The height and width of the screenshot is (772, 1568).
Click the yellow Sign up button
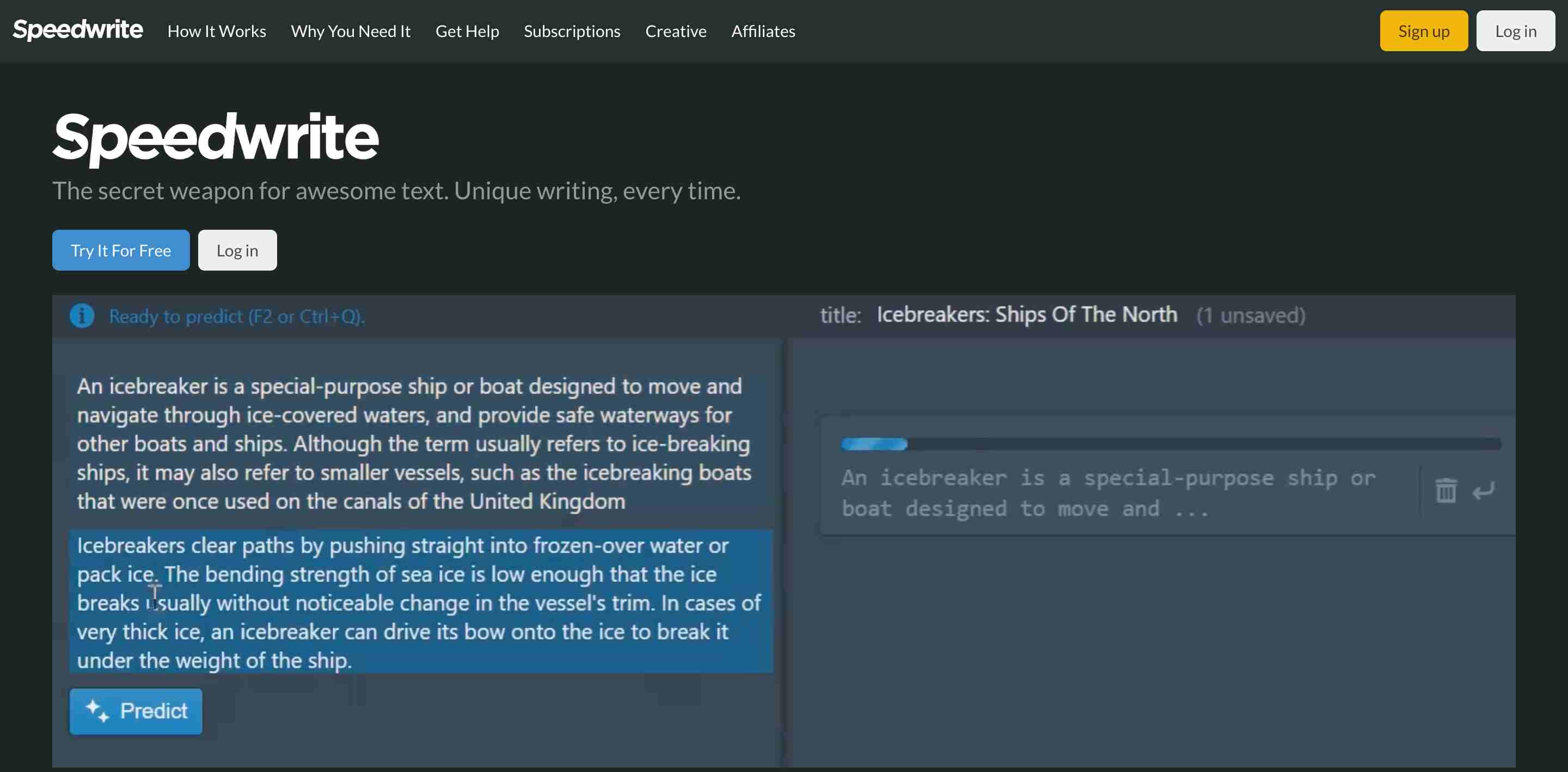pos(1423,31)
